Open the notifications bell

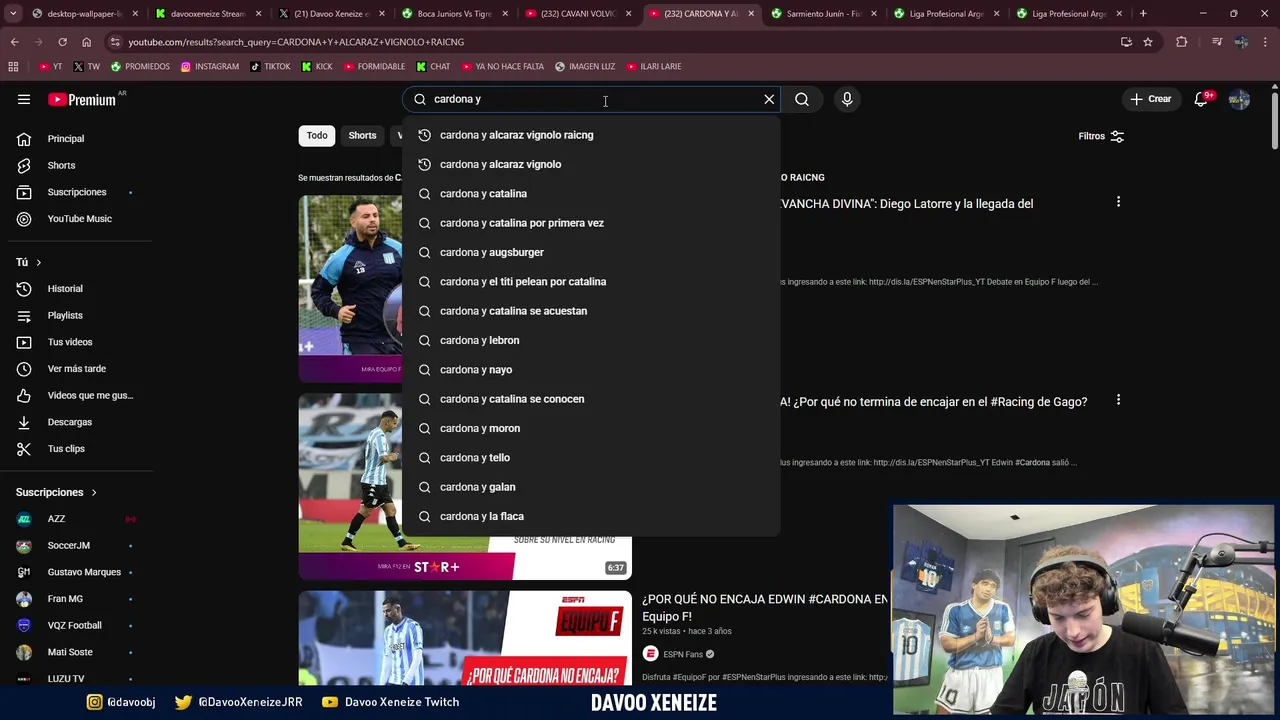tap(1201, 99)
